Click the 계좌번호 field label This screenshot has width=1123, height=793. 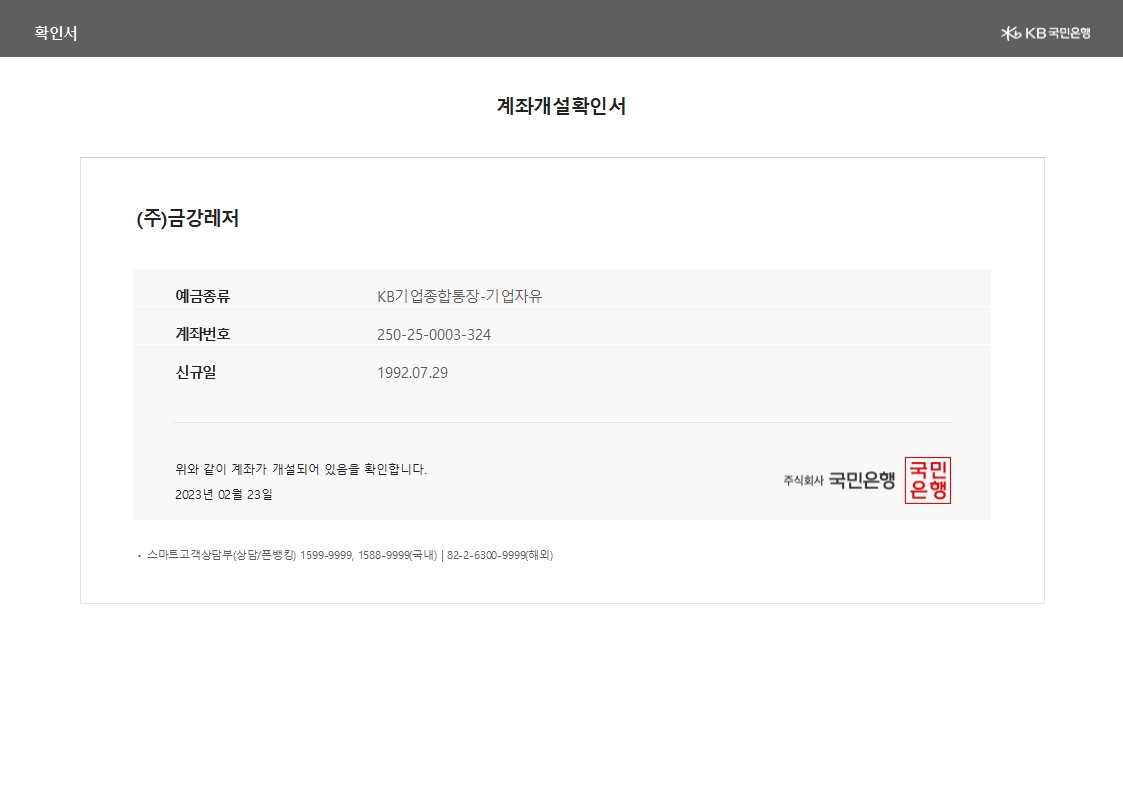[203, 334]
